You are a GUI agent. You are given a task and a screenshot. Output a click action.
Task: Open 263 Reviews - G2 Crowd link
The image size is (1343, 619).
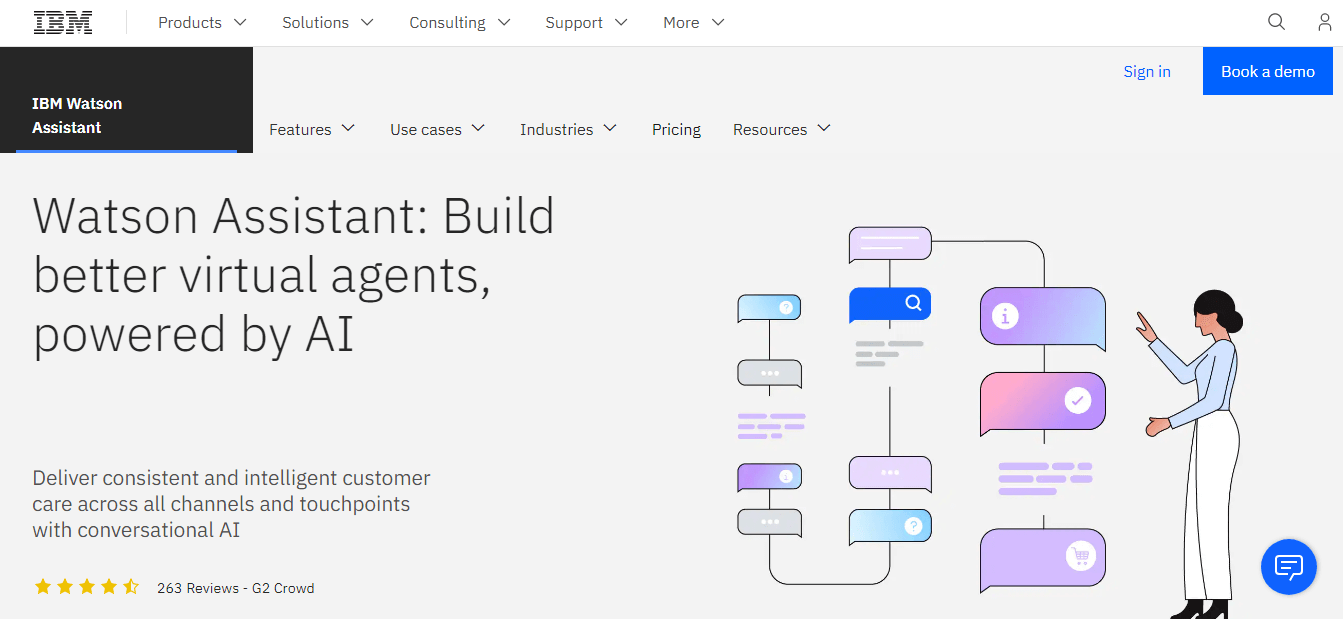(x=236, y=588)
